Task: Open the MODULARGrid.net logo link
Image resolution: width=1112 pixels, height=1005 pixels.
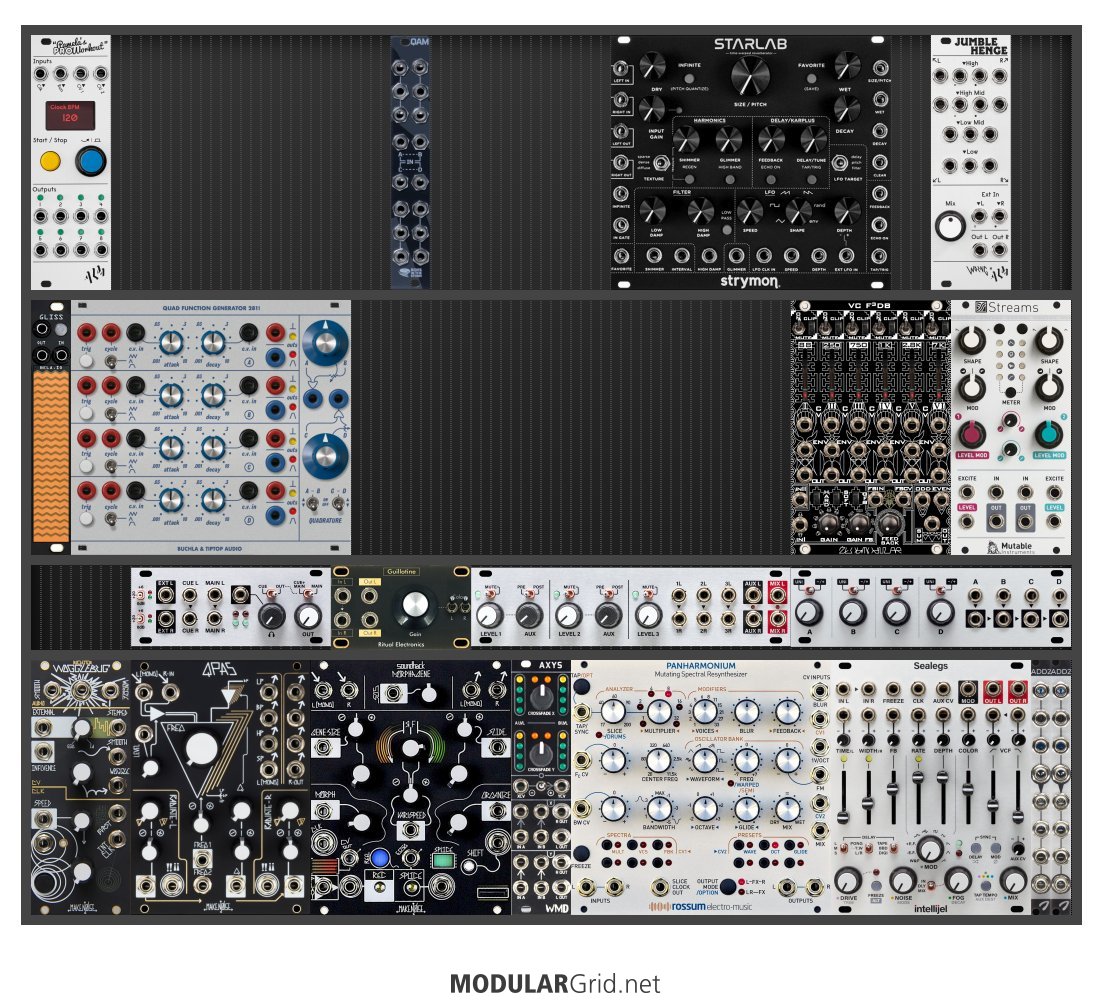Action: tap(555, 984)
